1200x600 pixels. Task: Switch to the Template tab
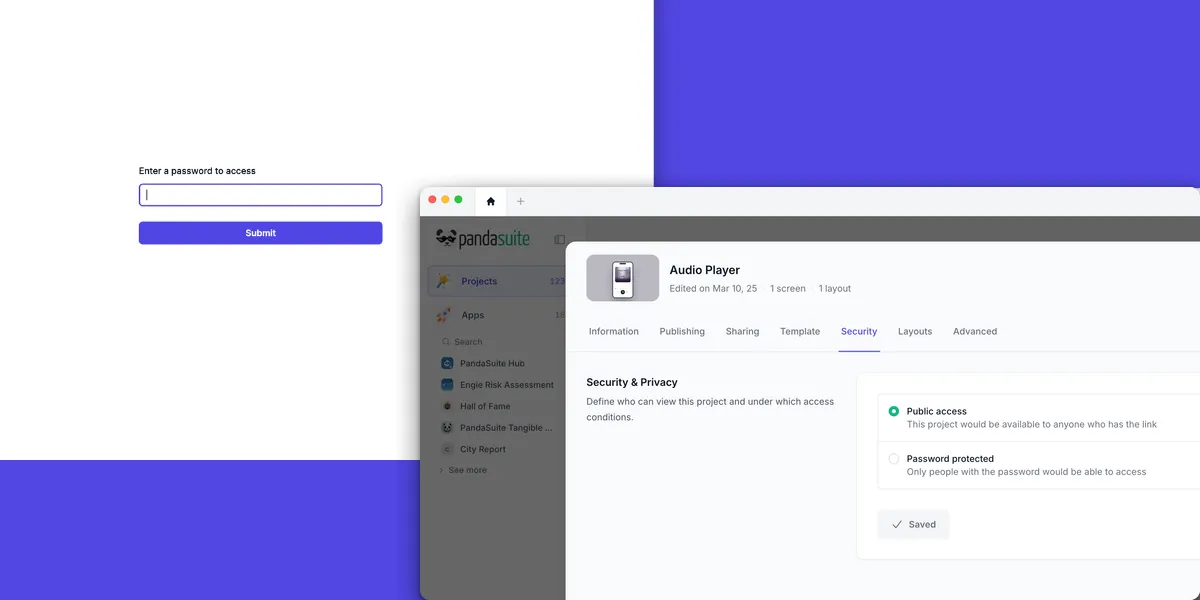(x=800, y=332)
